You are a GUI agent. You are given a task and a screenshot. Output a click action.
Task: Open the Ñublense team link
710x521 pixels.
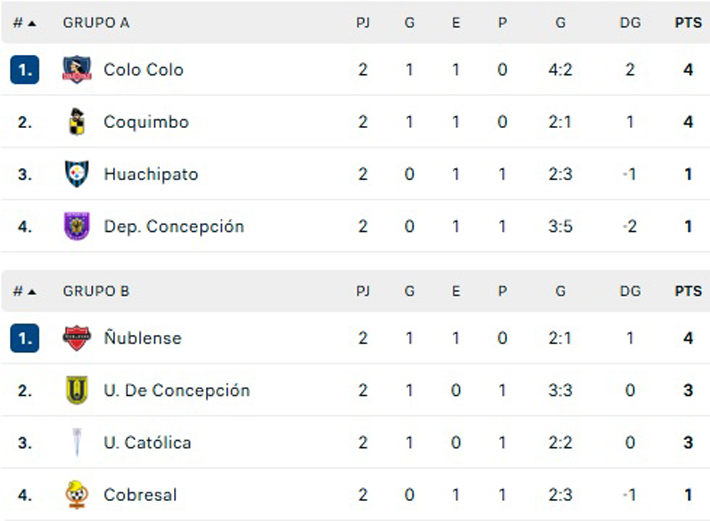coord(142,338)
